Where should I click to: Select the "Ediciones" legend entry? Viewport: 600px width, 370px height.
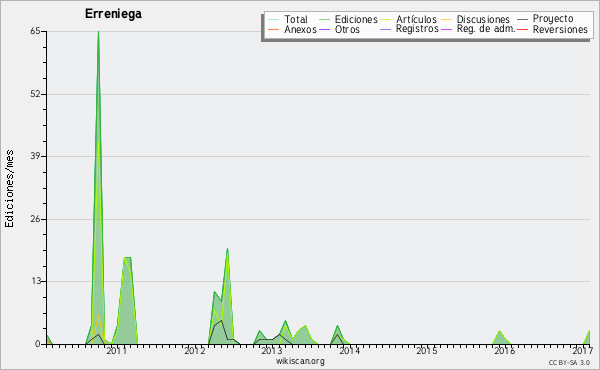pos(356,19)
